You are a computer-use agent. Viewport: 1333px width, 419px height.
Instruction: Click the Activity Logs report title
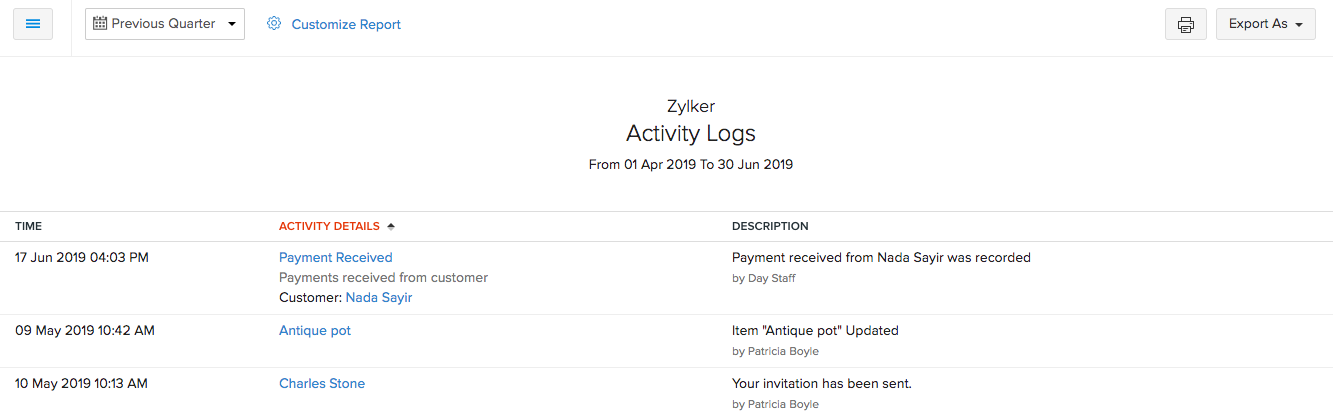690,133
